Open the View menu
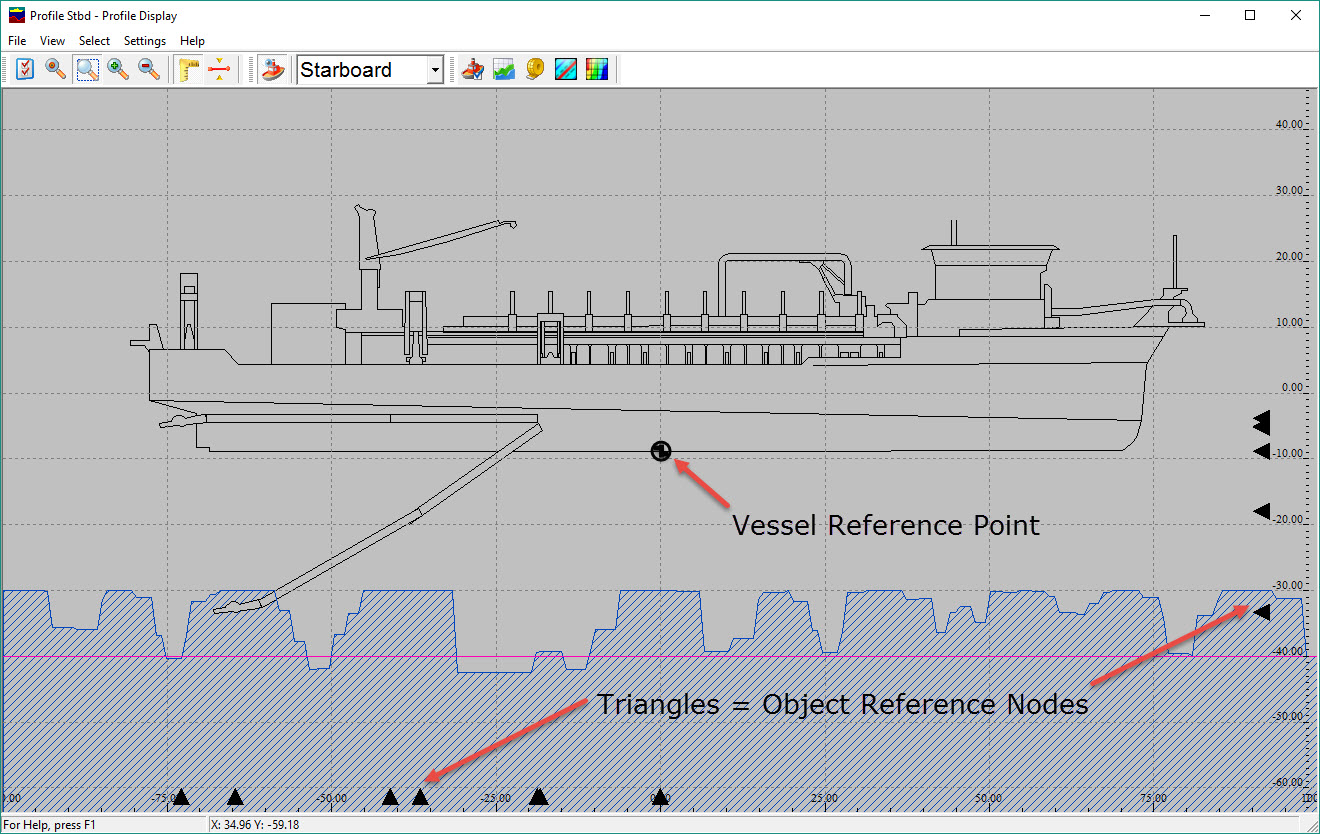This screenshot has width=1320, height=834. click(x=52, y=41)
